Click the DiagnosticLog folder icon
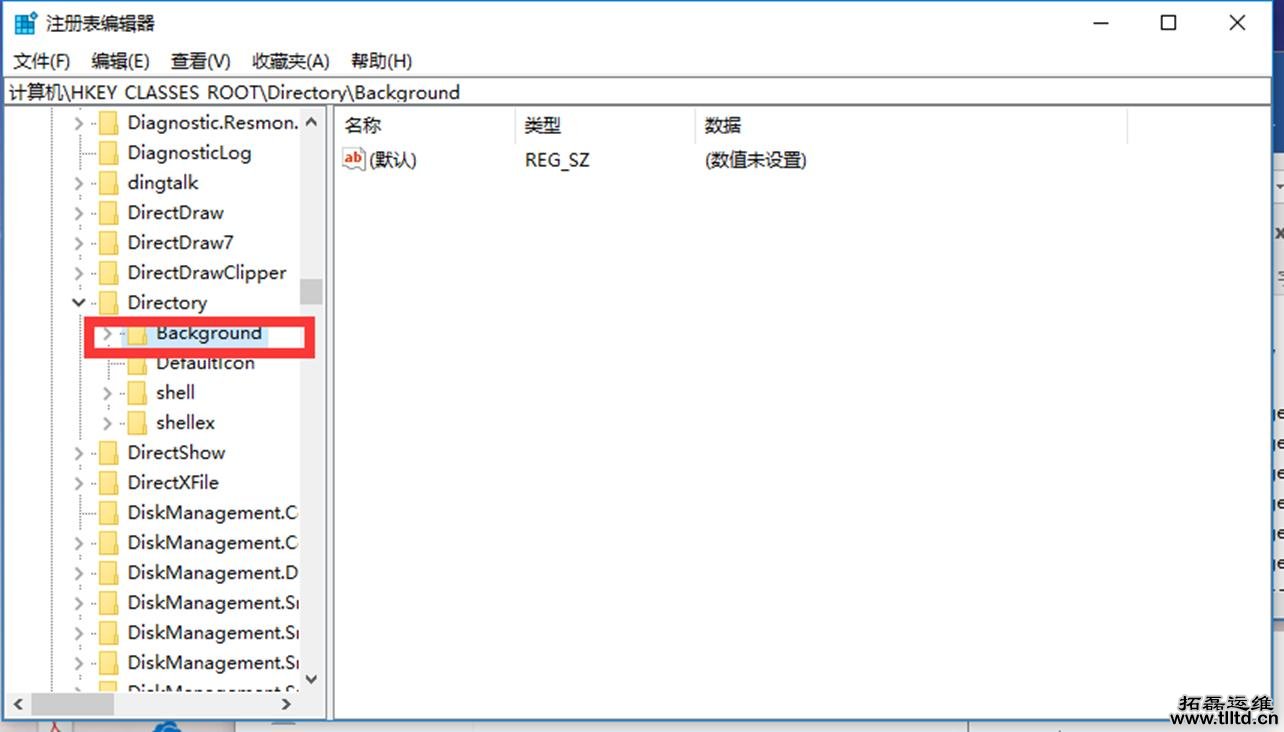Image resolution: width=1284 pixels, height=732 pixels. (x=108, y=152)
